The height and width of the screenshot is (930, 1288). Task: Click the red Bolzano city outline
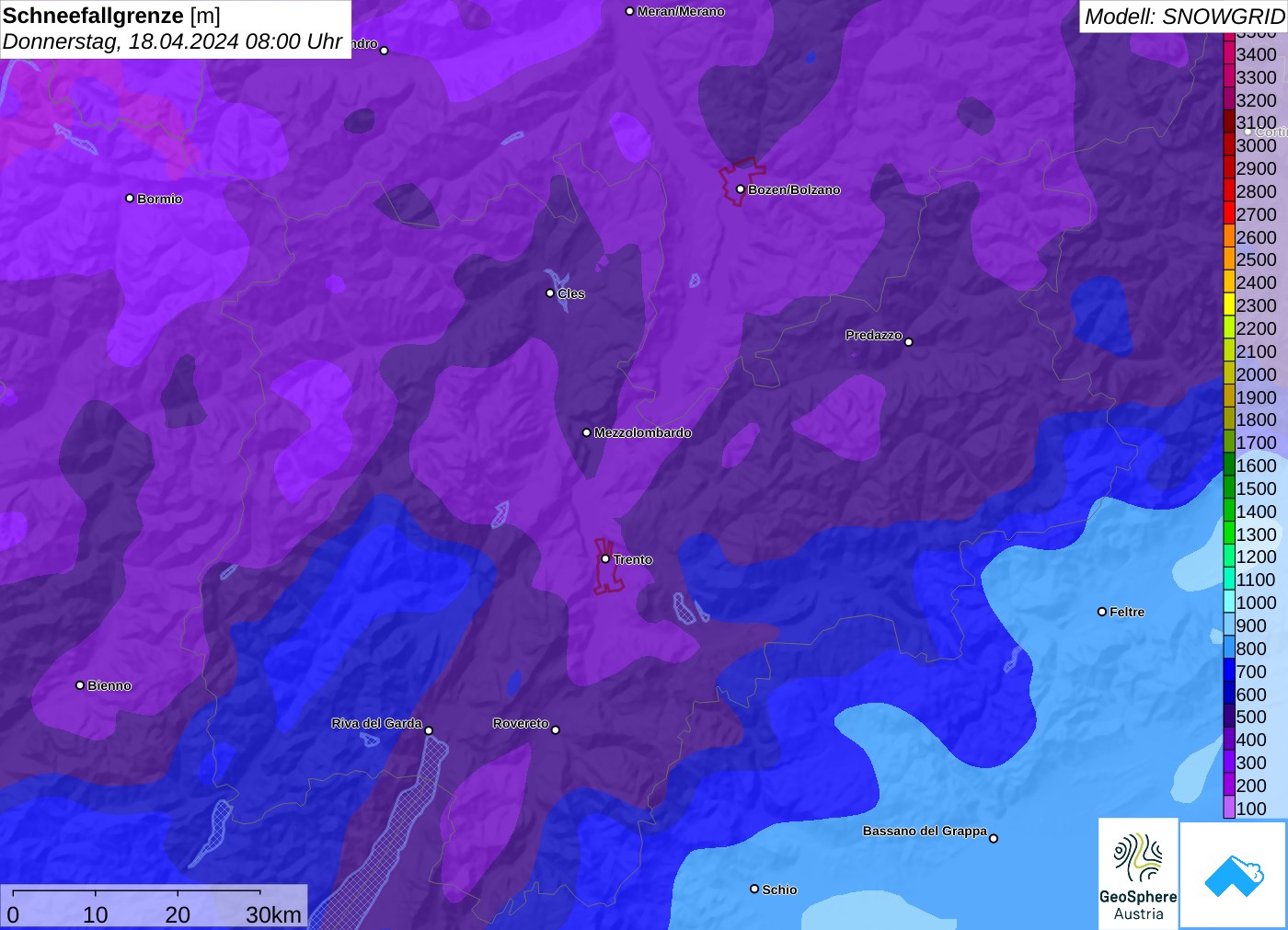pyautogui.click(x=741, y=181)
